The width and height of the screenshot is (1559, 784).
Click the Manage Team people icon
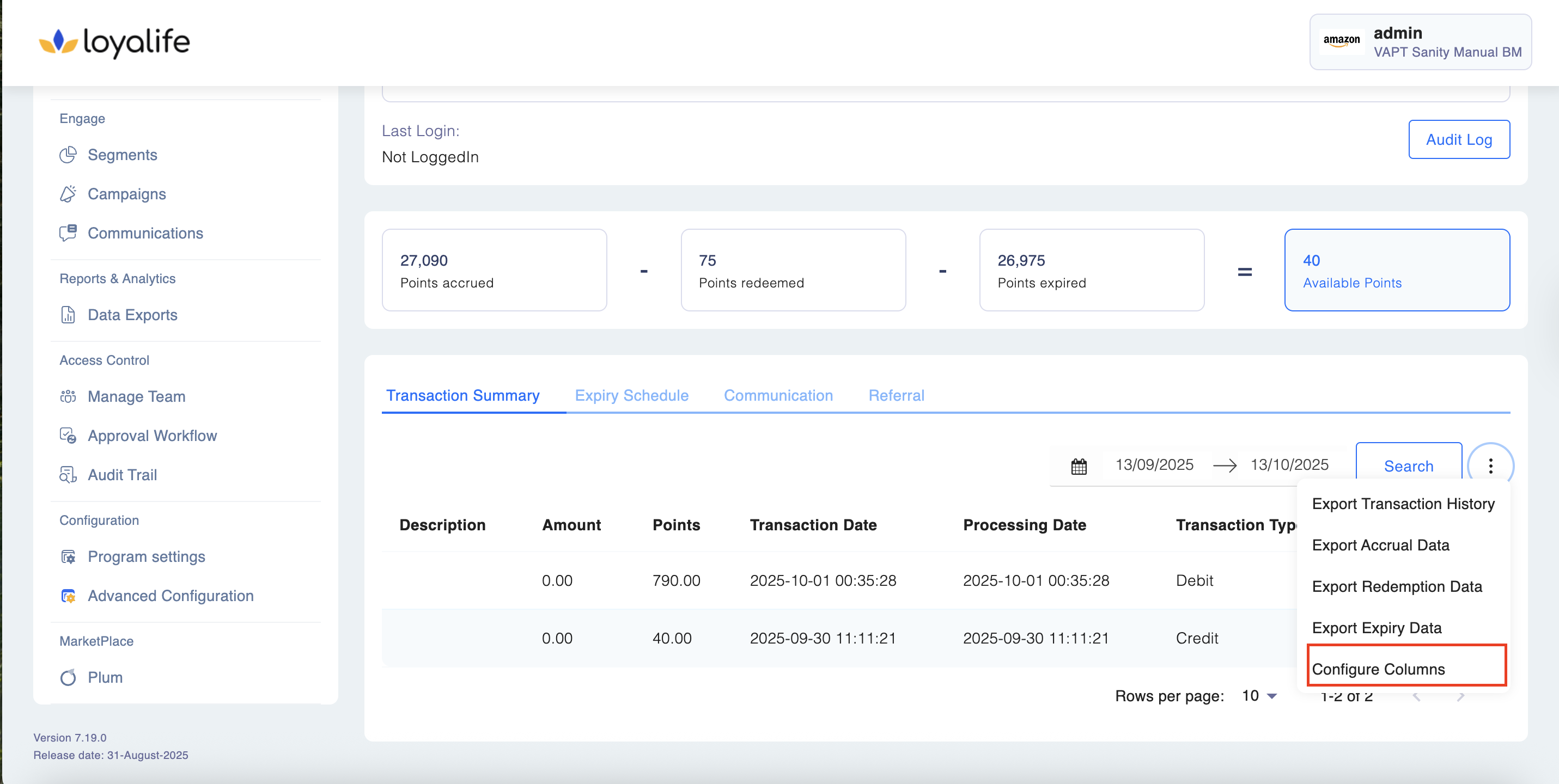click(68, 396)
